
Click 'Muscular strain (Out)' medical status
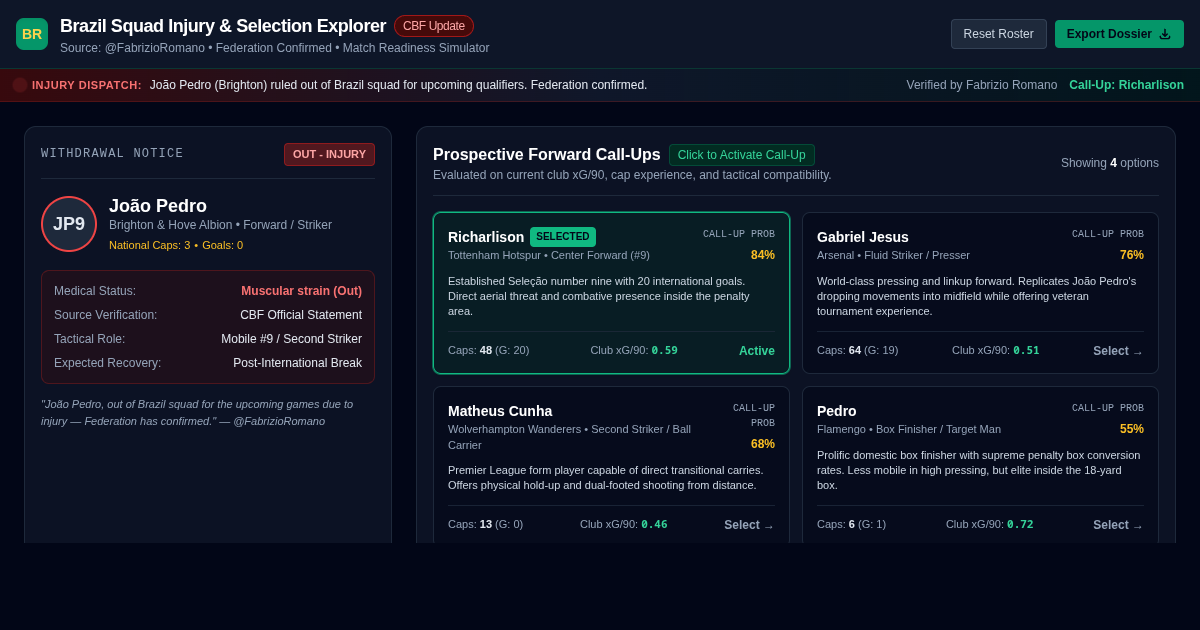301,291
